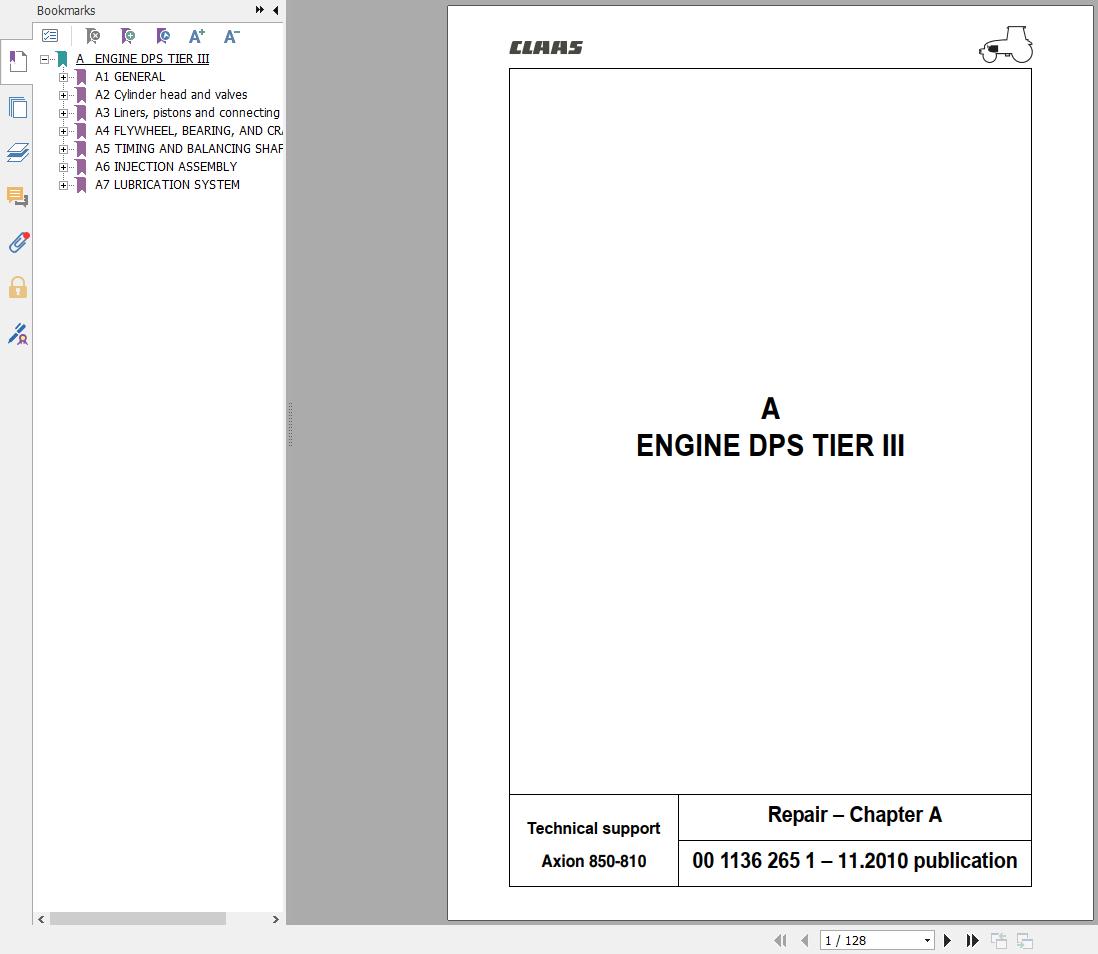Open the Attachments paperclip sidebar icon
This screenshot has height=954, width=1098.
pyautogui.click(x=18, y=242)
